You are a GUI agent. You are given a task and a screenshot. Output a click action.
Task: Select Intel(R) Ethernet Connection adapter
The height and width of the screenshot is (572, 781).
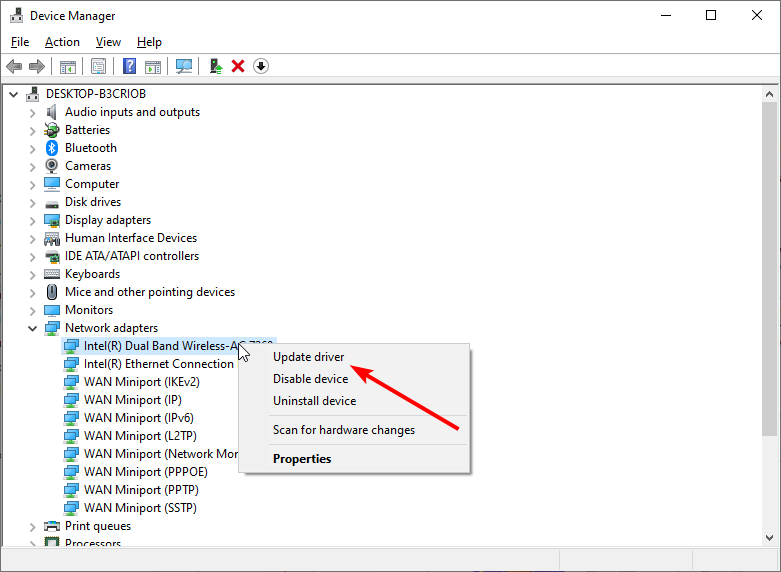[158, 364]
